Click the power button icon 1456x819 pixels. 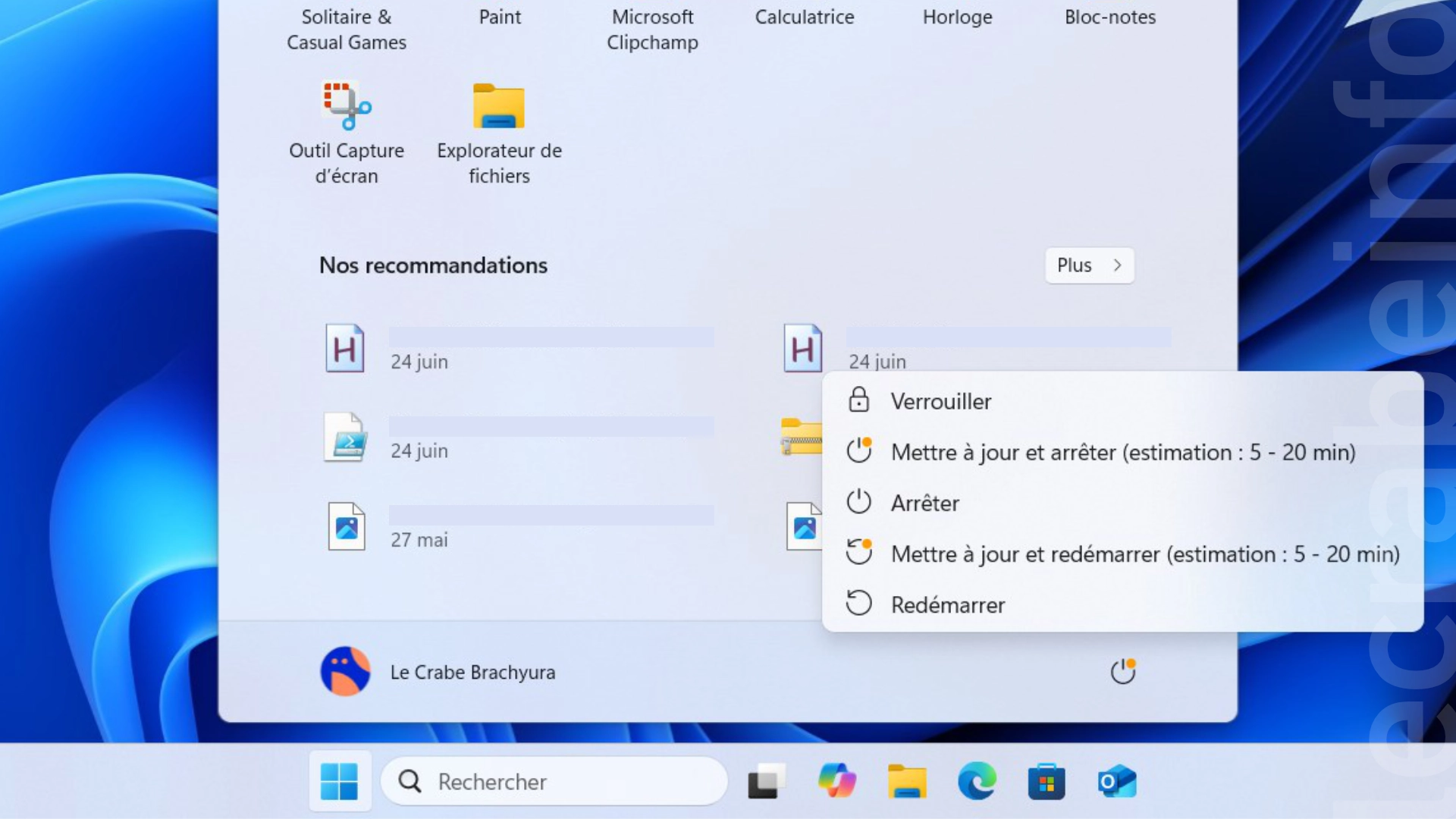coord(1122,672)
